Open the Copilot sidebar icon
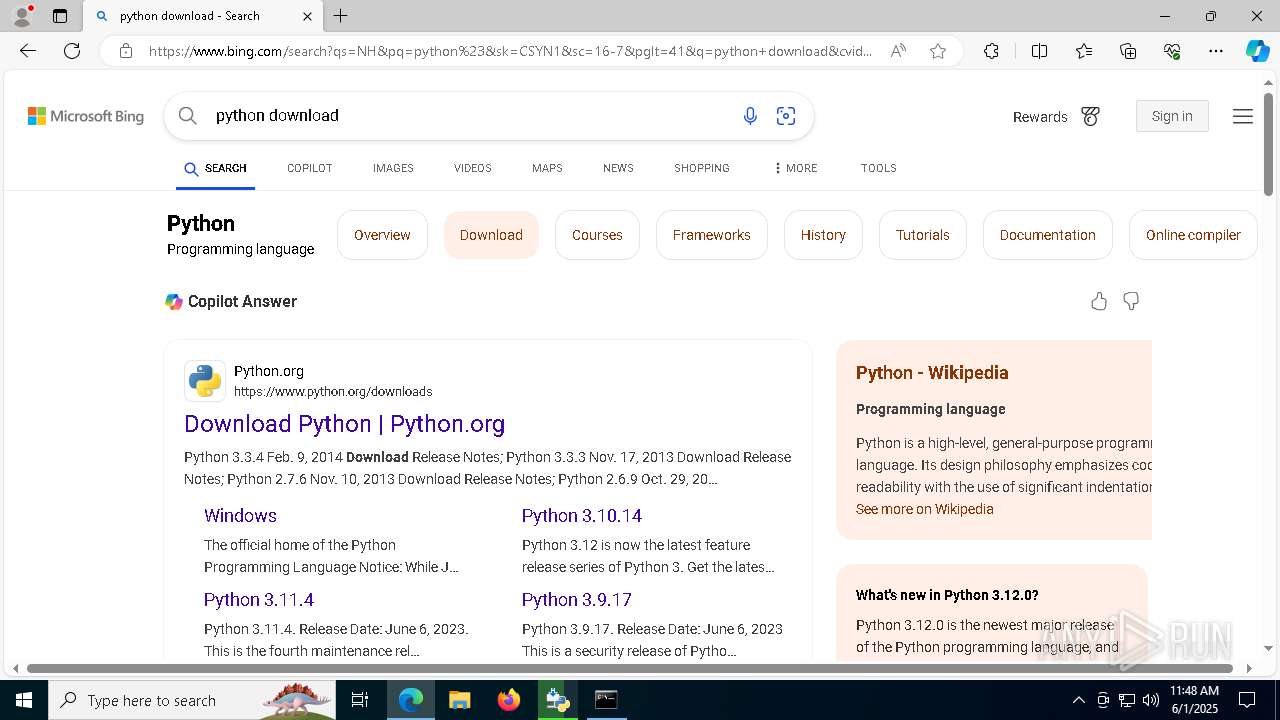The width and height of the screenshot is (1280, 720). [x=1258, y=51]
